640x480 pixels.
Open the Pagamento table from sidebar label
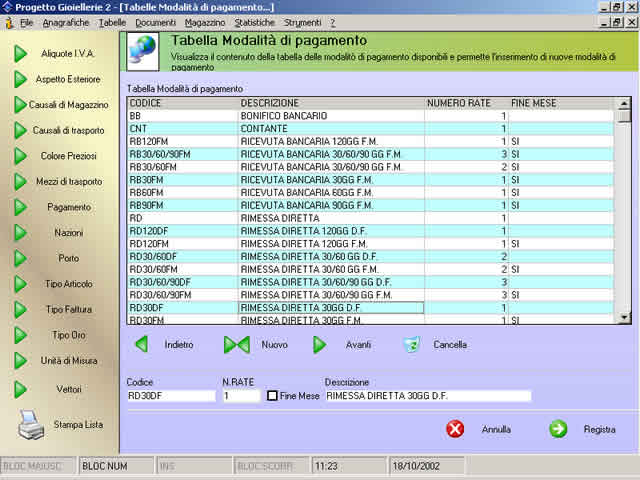point(69,207)
